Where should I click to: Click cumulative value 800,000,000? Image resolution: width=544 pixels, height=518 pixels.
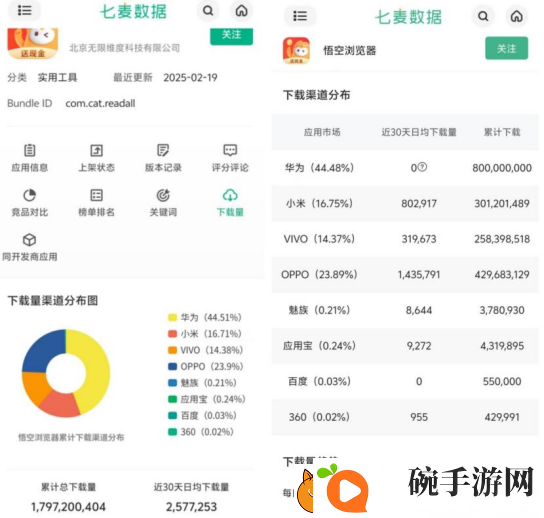tap(502, 168)
